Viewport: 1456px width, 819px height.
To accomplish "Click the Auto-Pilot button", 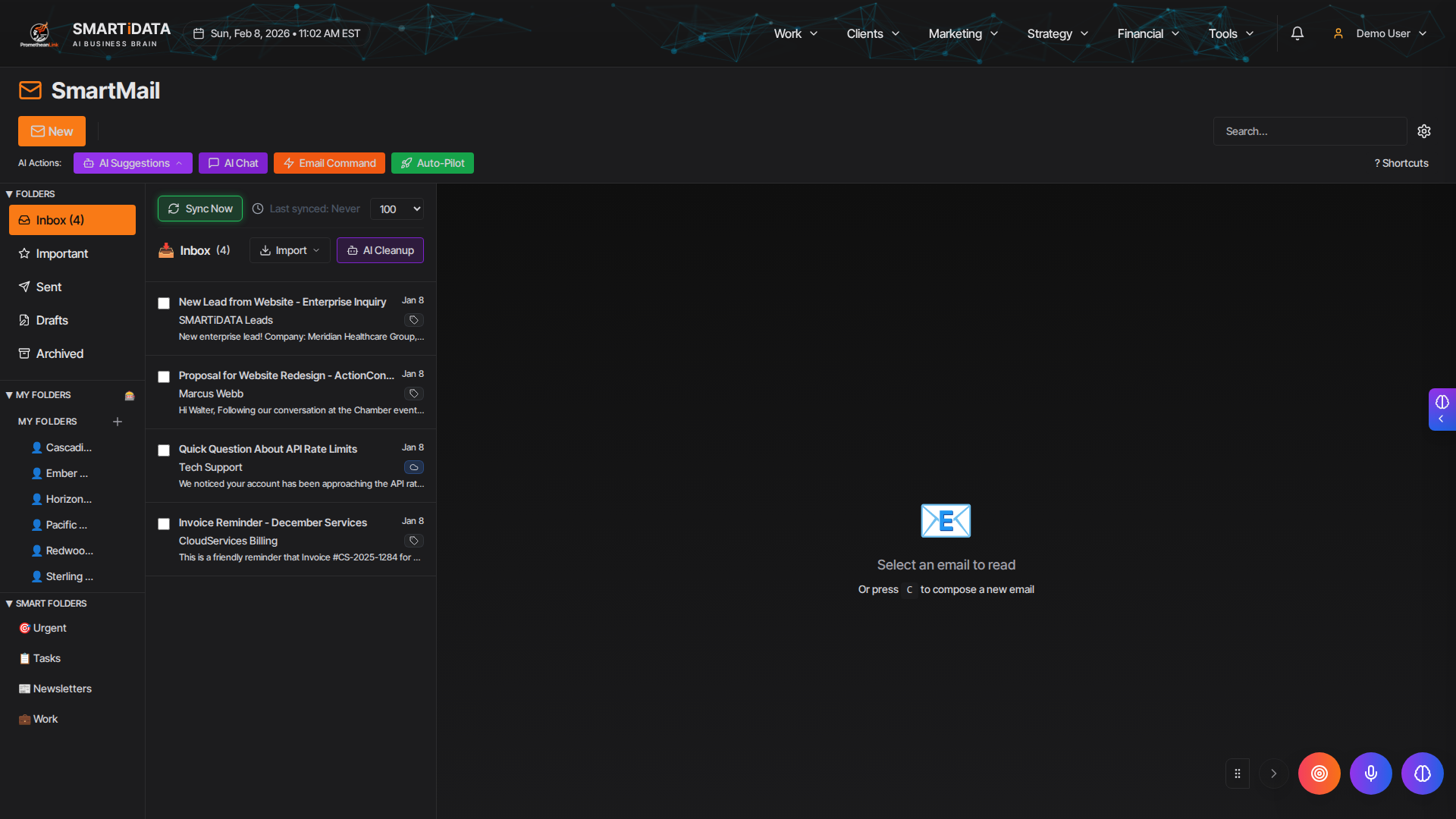I will [432, 163].
